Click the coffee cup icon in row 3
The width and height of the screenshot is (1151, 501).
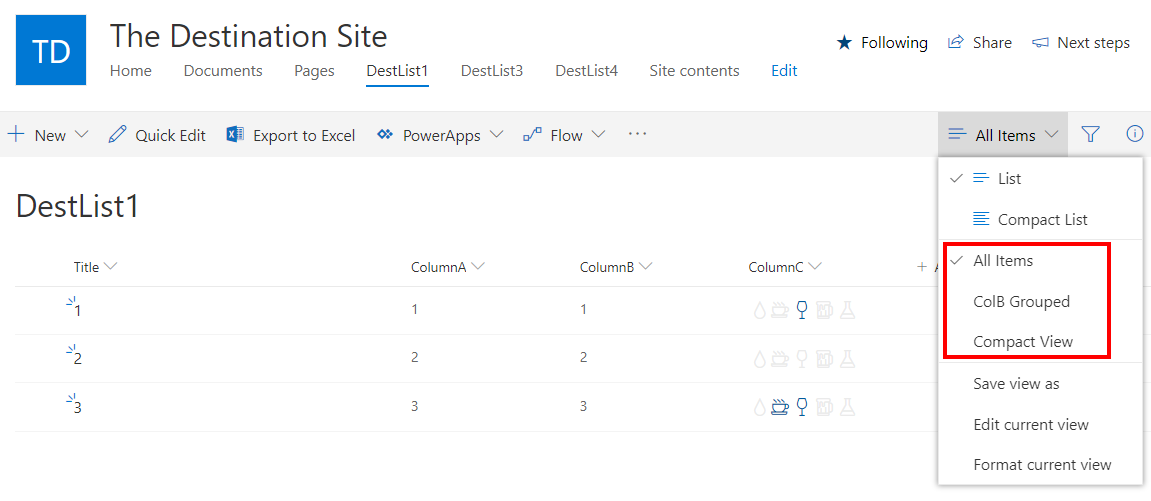[780, 406]
